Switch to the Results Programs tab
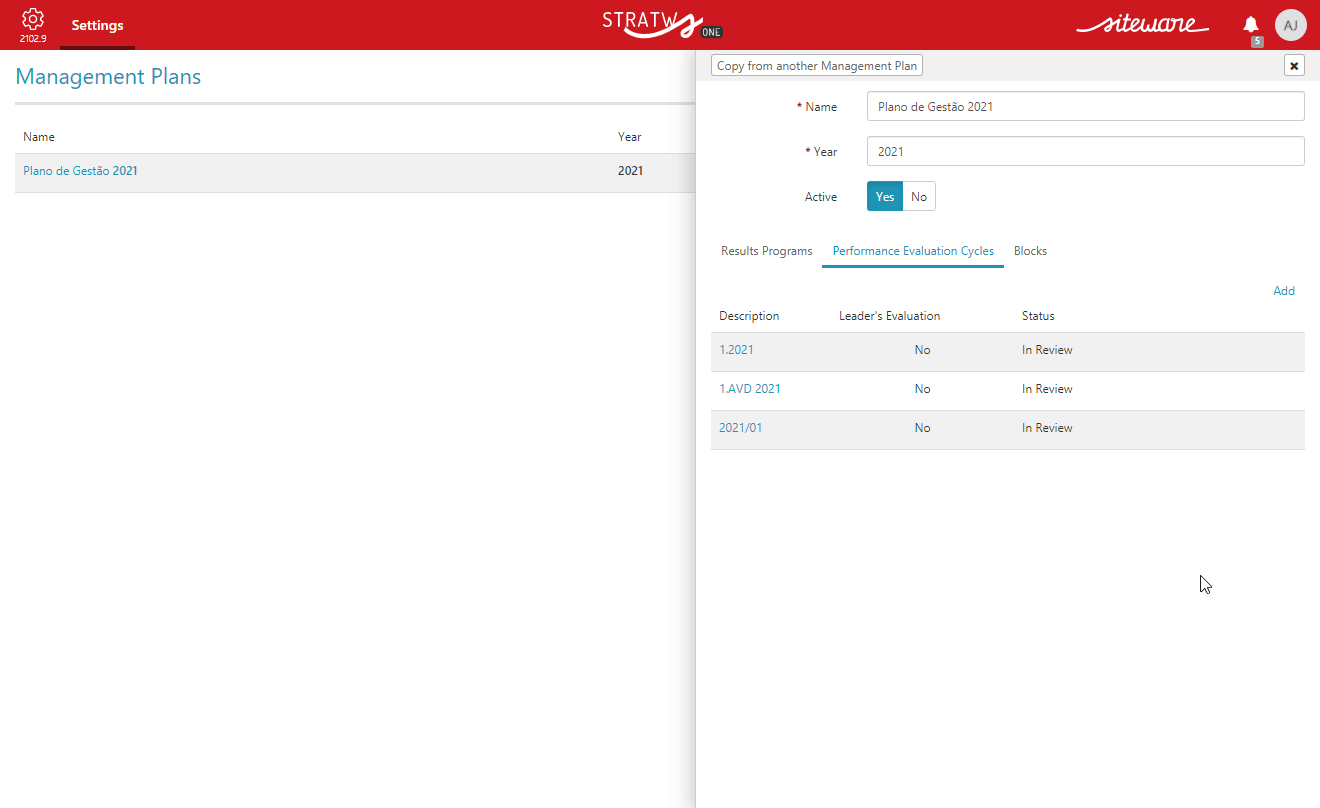The height and width of the screenshot is (808, 1320). pyautogui.click(x=766, y=251)
